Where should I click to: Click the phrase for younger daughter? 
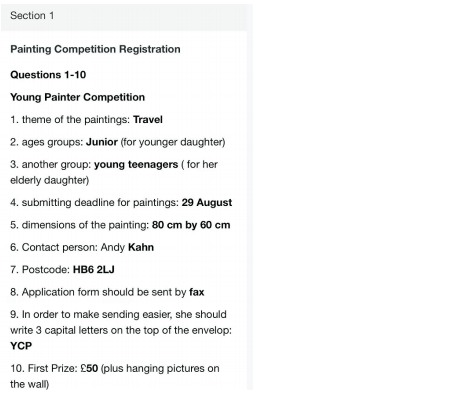pos(173,142)
